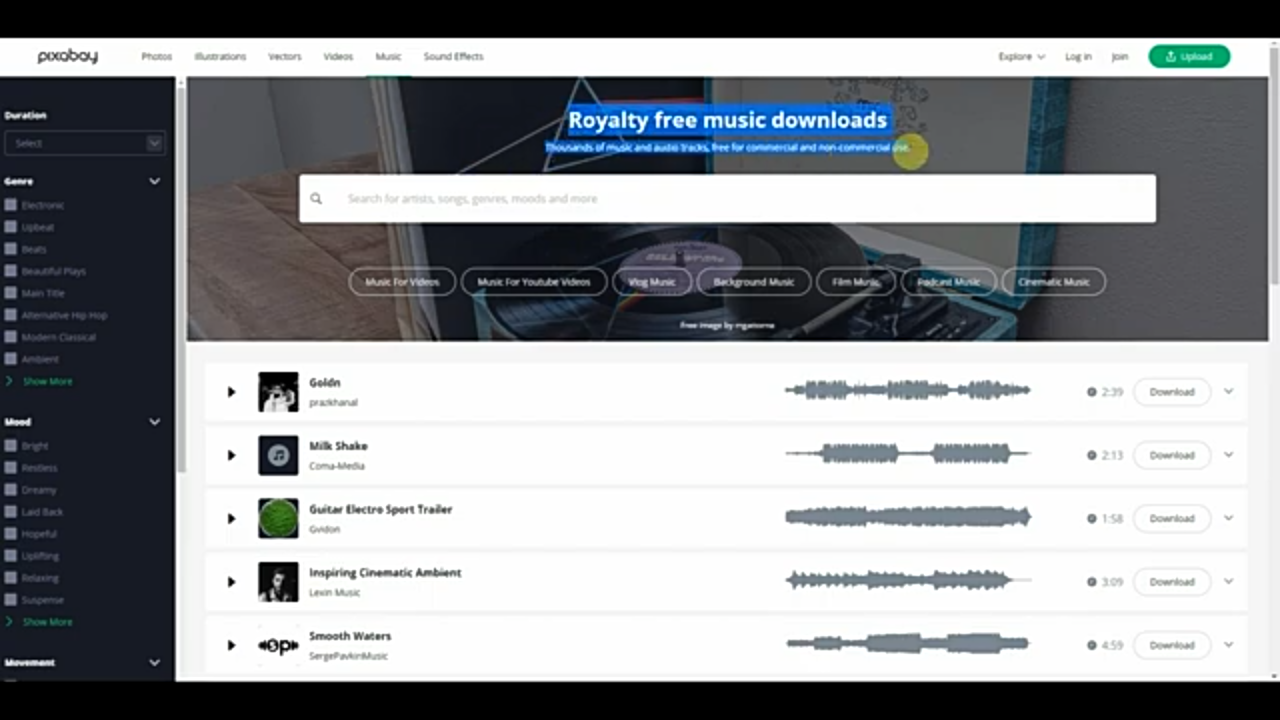
Task: Seek within the Goldn waveform
Action: (908, 391)
